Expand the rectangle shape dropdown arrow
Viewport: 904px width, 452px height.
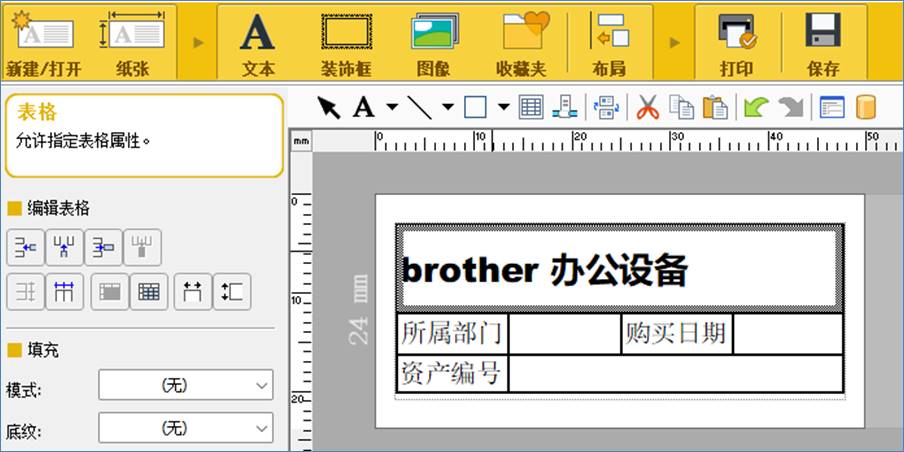503,107
